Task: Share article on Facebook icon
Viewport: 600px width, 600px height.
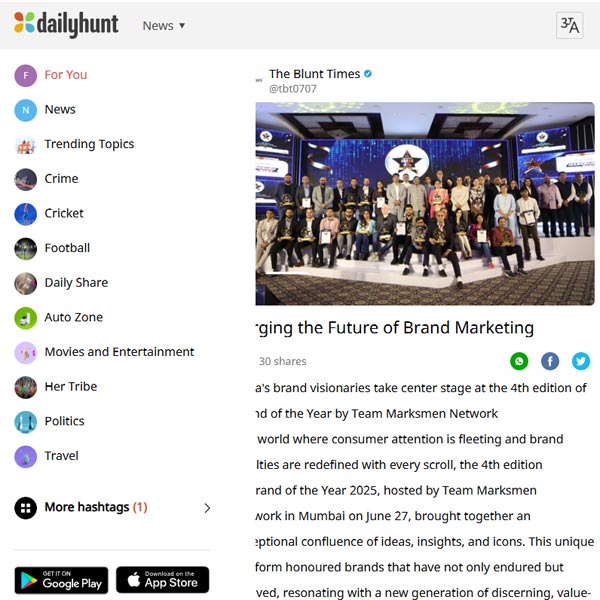Action: coord(550,361)
